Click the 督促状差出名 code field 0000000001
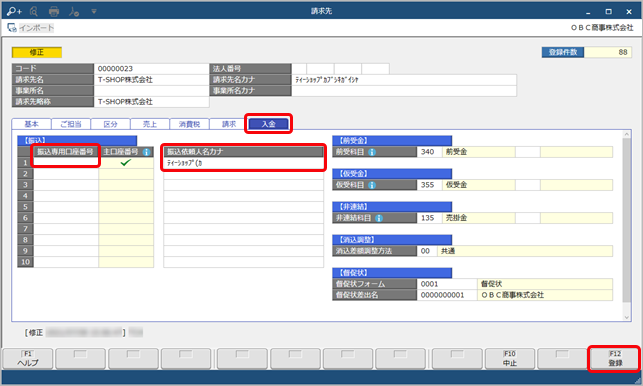Viewport: 643px width, 386px height. (x=447, y=295)
